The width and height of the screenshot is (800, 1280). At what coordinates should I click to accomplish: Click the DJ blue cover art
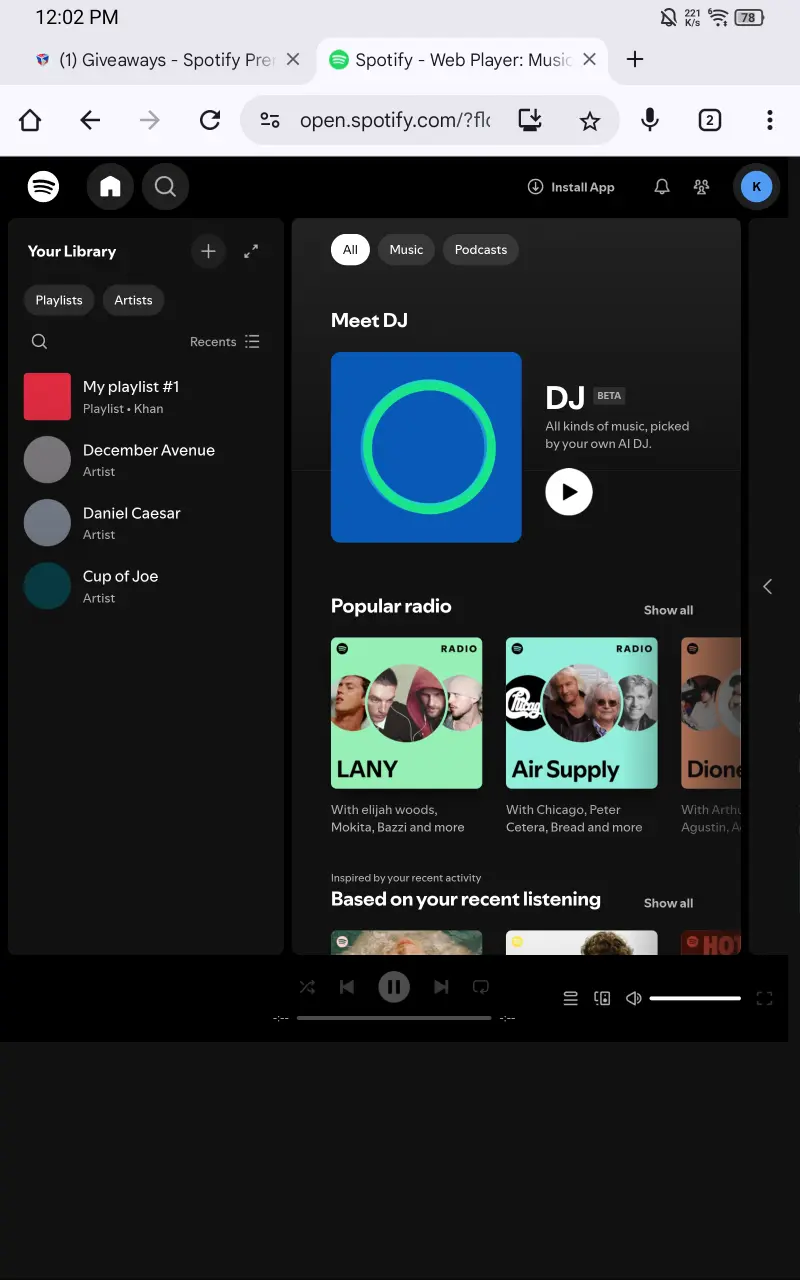pyautogui.click(x=426, y=447)
